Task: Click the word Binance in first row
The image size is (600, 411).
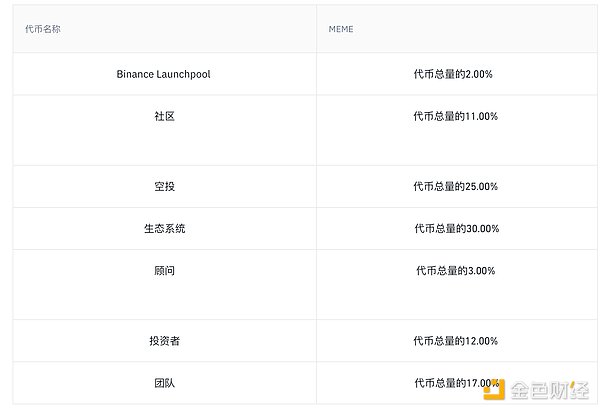Action: click(138, 74)
